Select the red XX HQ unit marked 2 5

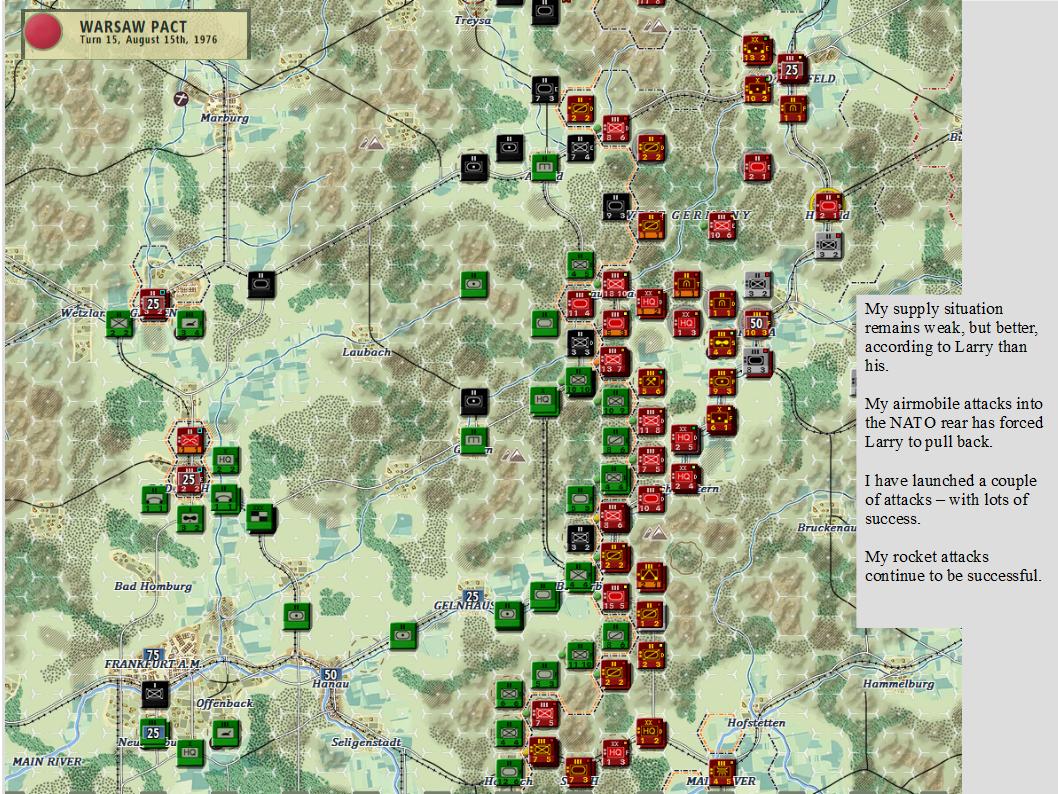point(685,439)
